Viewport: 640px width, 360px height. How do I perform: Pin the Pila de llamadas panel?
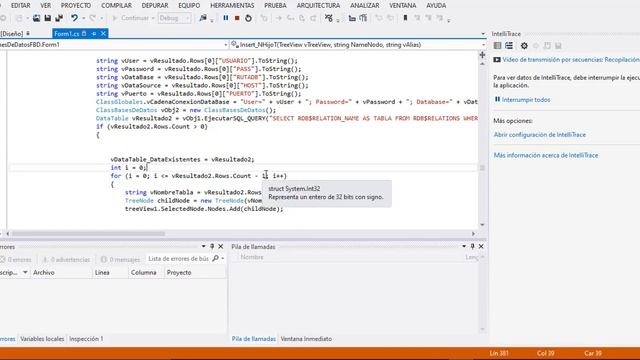(x=472, y=247)
